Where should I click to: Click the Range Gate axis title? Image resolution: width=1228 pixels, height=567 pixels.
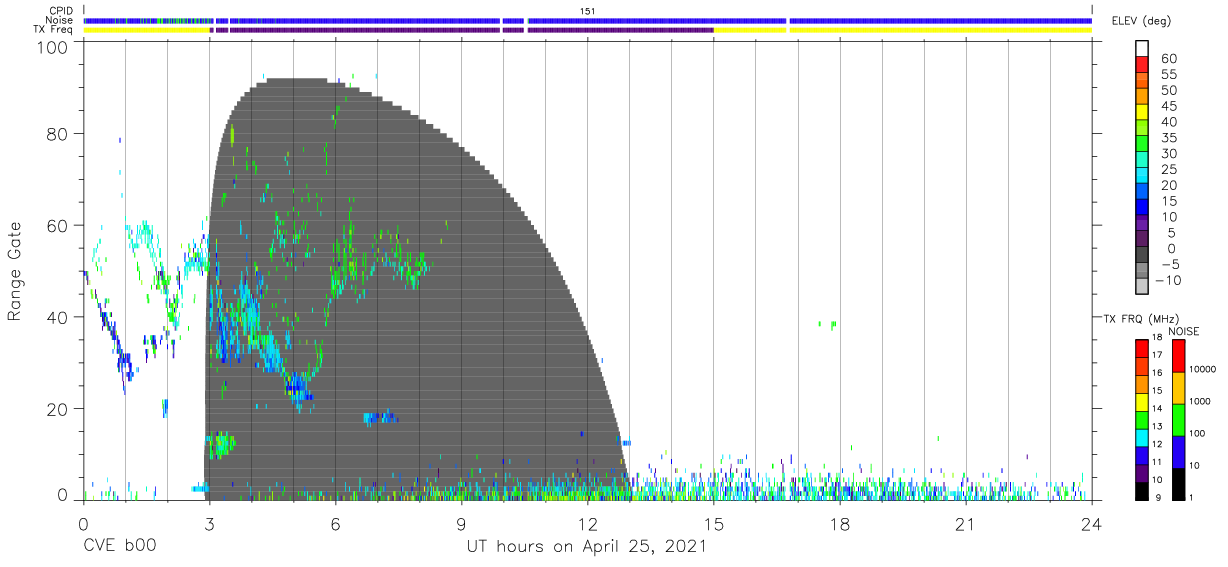click(x=15, y=270)
